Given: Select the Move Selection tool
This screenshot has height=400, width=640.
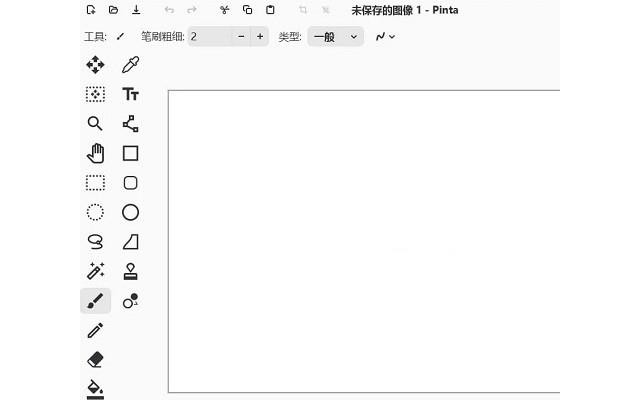Looking at the screenshot, I should point(95,94).
